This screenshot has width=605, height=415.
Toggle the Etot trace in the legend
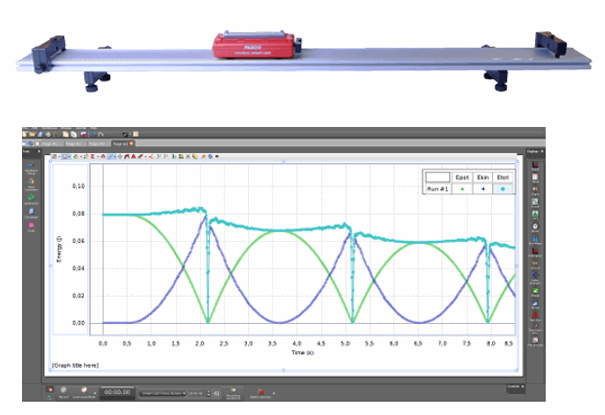(x=506, y=188)
